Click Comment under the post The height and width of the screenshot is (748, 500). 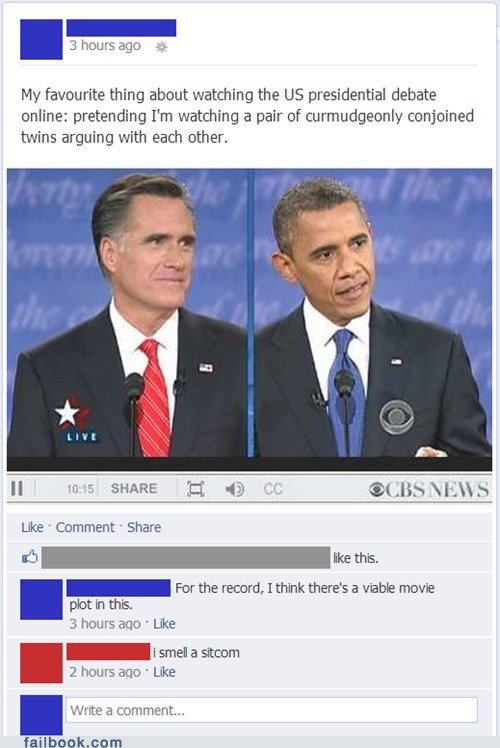click(x=85, y=527)
